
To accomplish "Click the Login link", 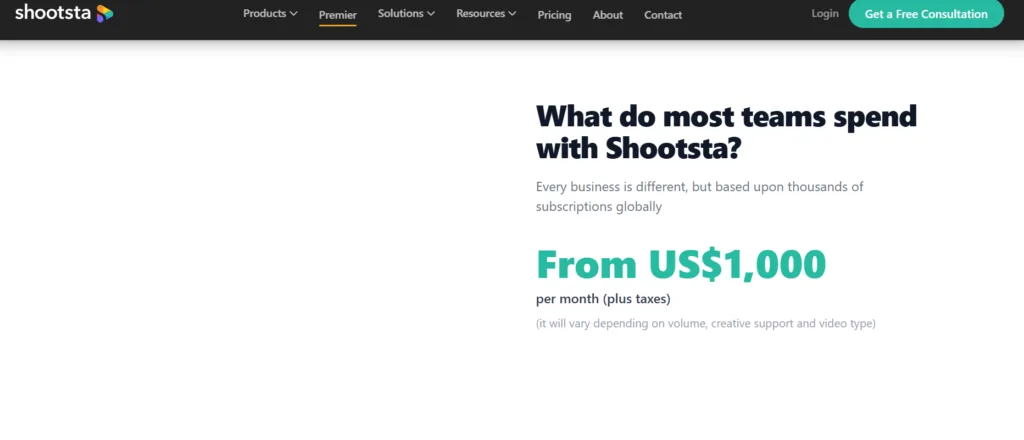I will (x=825, y=14).
